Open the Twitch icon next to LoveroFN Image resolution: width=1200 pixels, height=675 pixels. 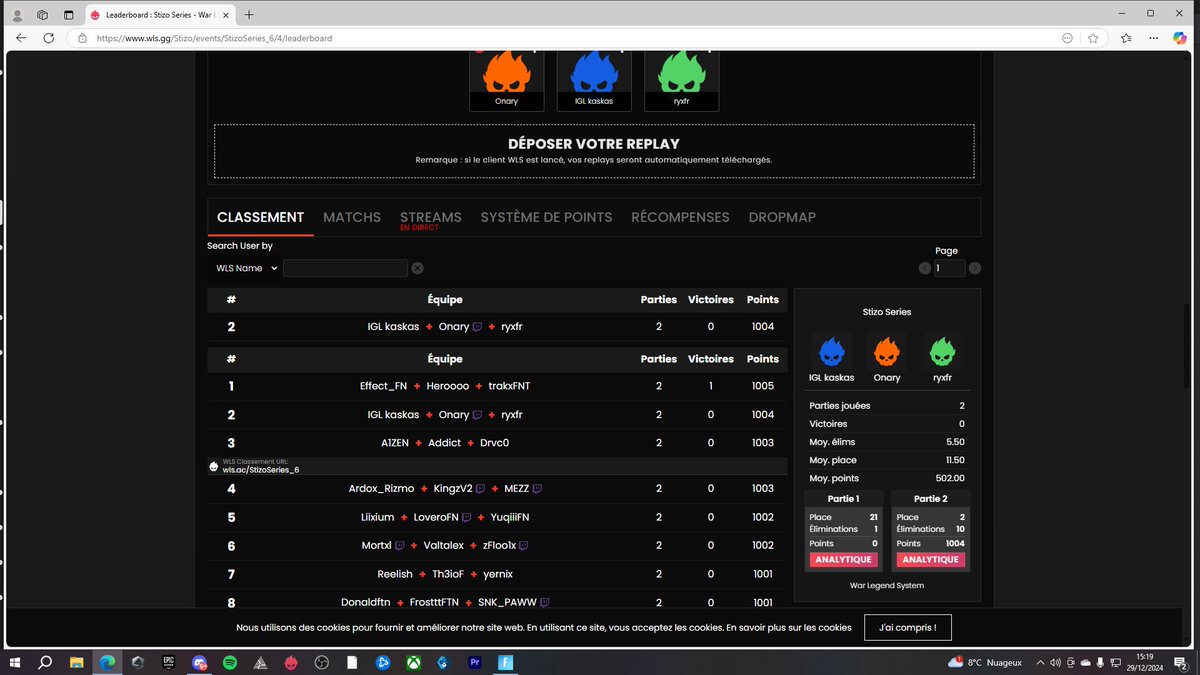467,517
